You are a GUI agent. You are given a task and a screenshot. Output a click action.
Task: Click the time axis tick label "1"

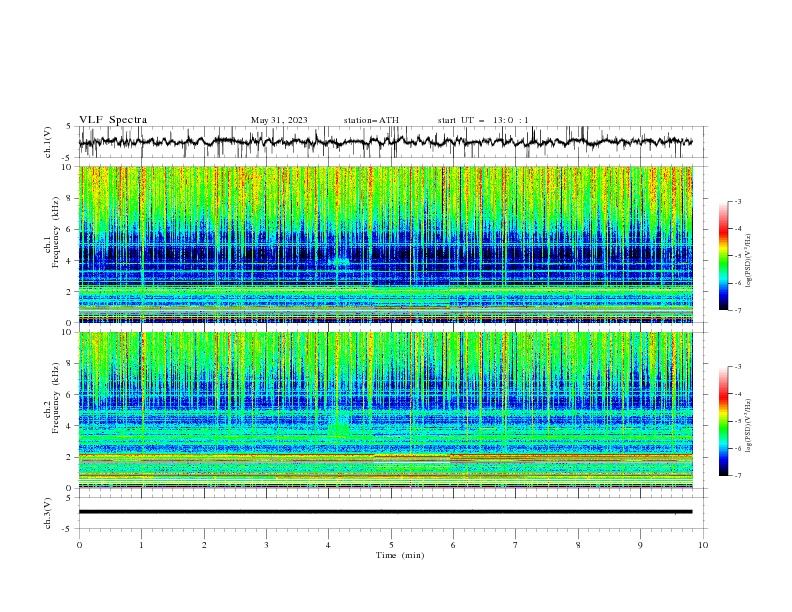pos(141,545)
